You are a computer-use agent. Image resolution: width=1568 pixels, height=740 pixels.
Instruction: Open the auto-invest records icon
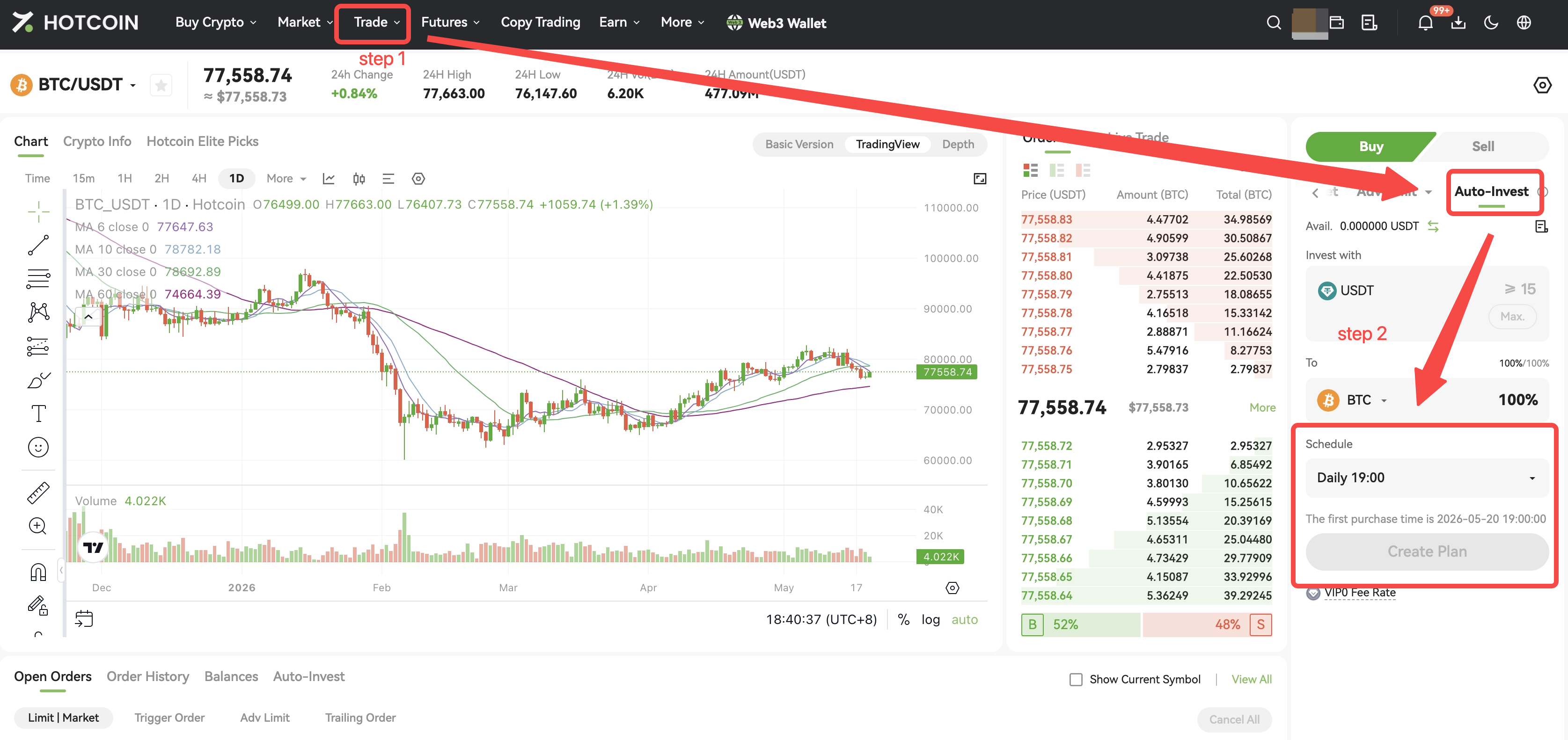point(1541,226)
